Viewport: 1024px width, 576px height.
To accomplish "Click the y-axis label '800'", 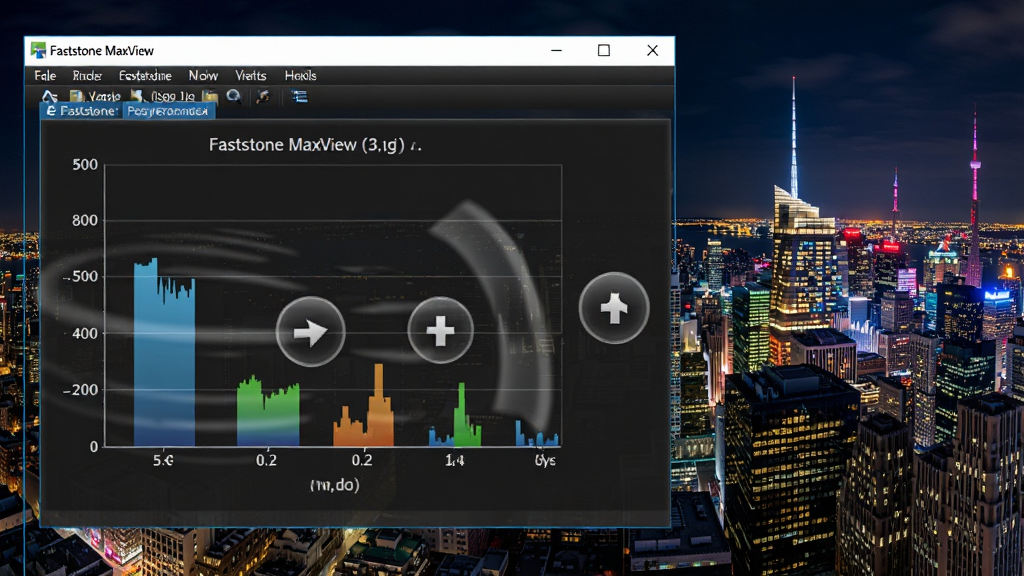I will [x=85, y=221].
